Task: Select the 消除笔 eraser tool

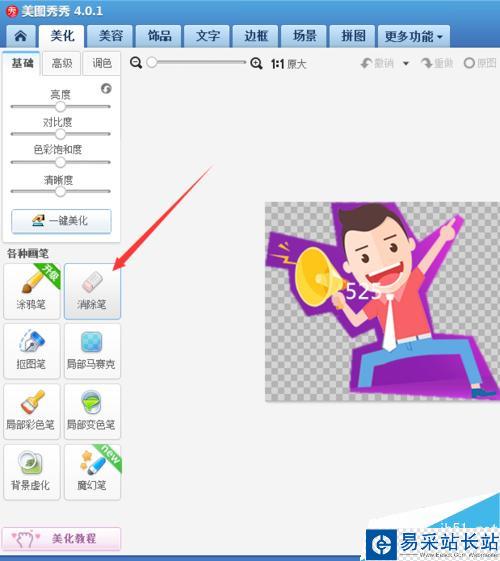Action: [x=92, y=291]
